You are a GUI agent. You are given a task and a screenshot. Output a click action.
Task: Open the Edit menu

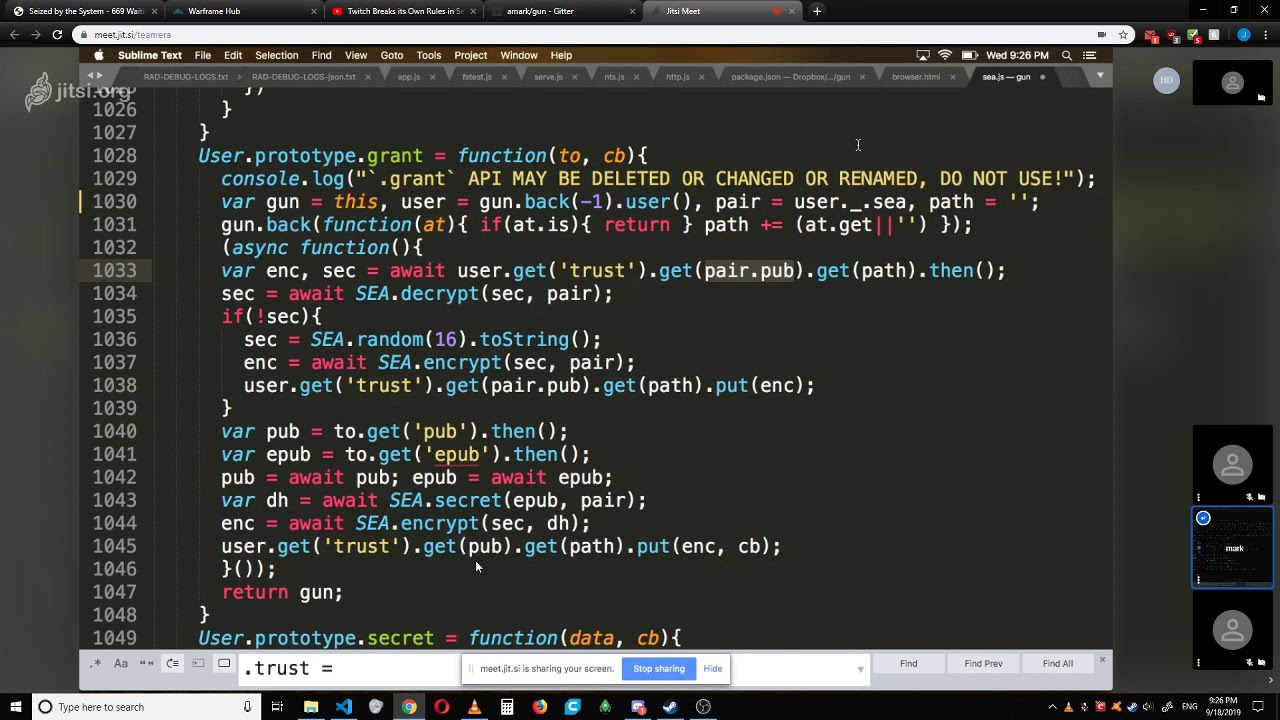(233, 56)
